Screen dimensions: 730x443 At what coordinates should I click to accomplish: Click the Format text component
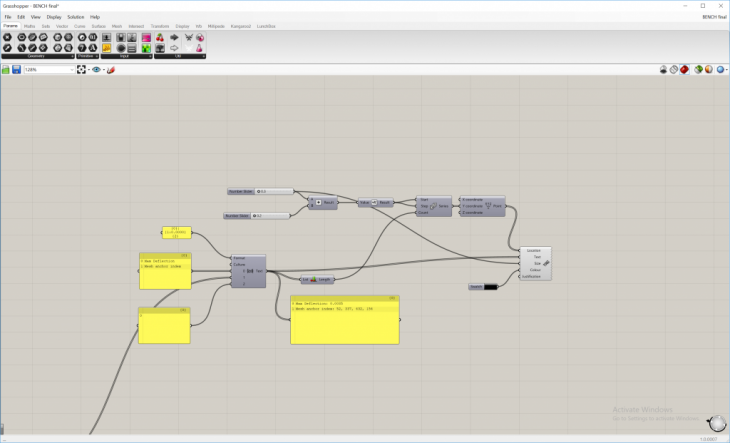tap(248, 270)
